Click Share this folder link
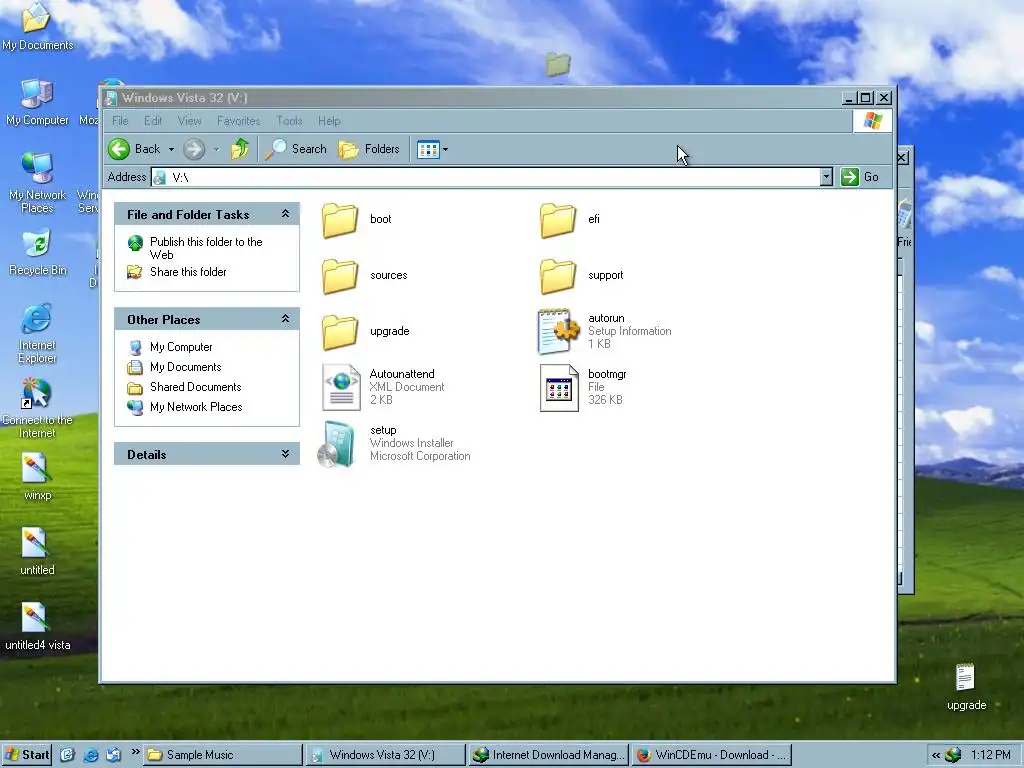Screen dimensions: 1024x768 point(188,272)
